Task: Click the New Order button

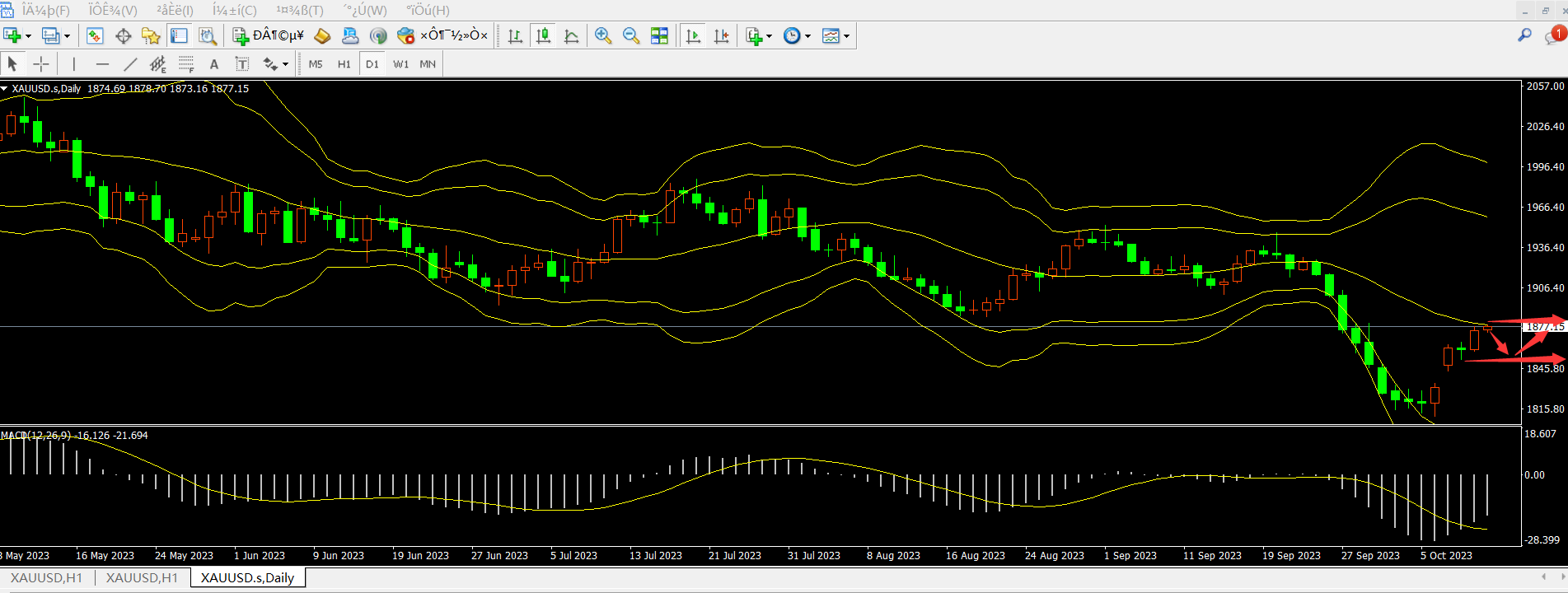Action: (x=268, y=35)
